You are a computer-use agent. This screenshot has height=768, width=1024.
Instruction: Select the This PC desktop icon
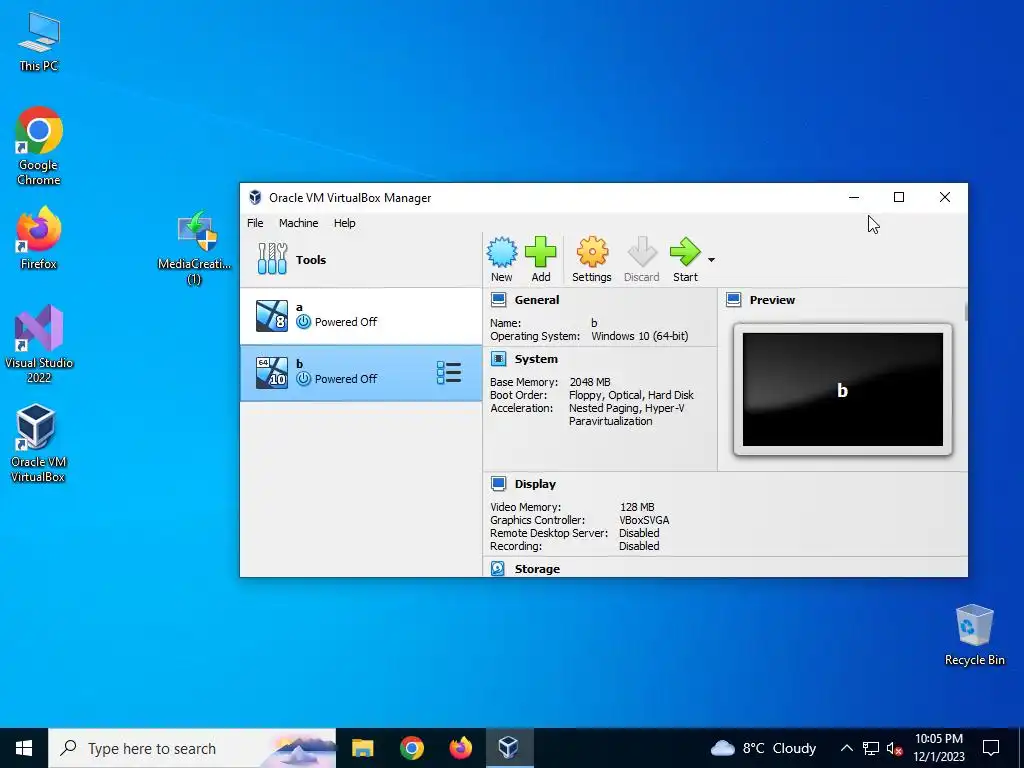click(39, 41)
